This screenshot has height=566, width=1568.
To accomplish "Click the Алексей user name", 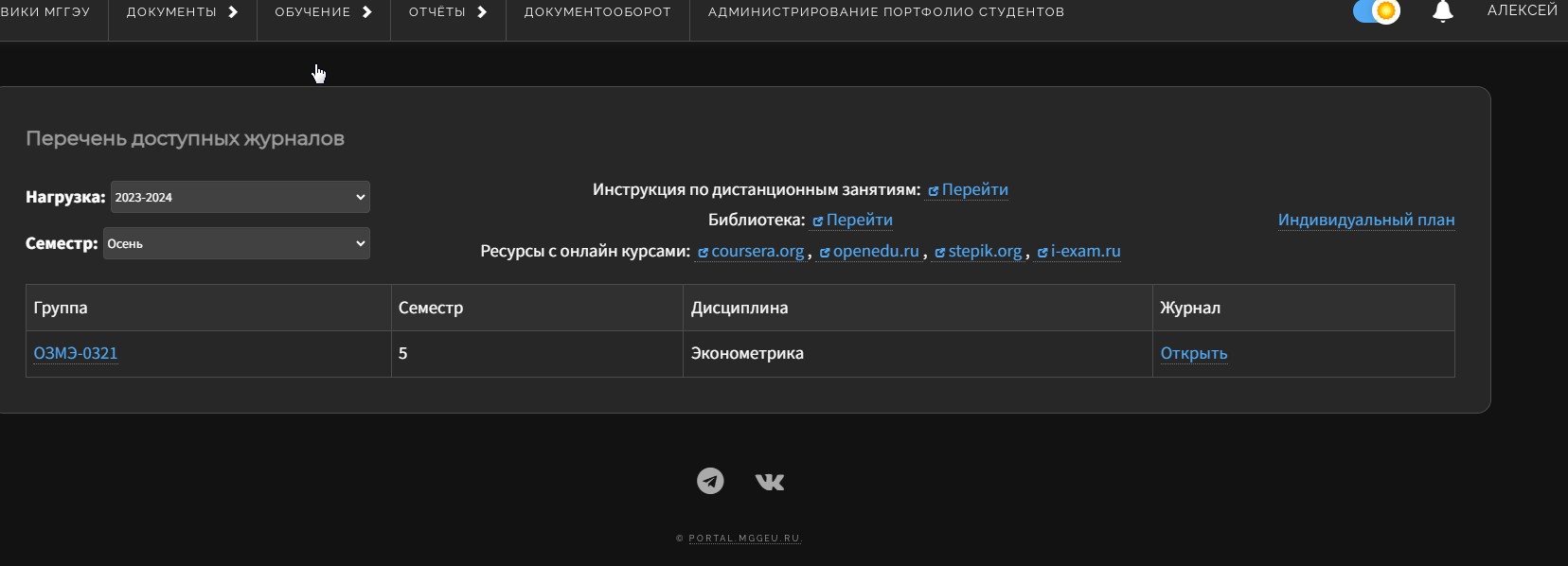I will click(1522, 10).
